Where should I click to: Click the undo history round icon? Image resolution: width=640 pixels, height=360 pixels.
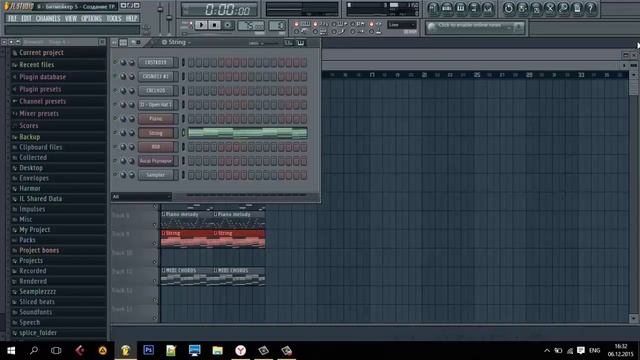pyautogui.click(x=509, y=8)
